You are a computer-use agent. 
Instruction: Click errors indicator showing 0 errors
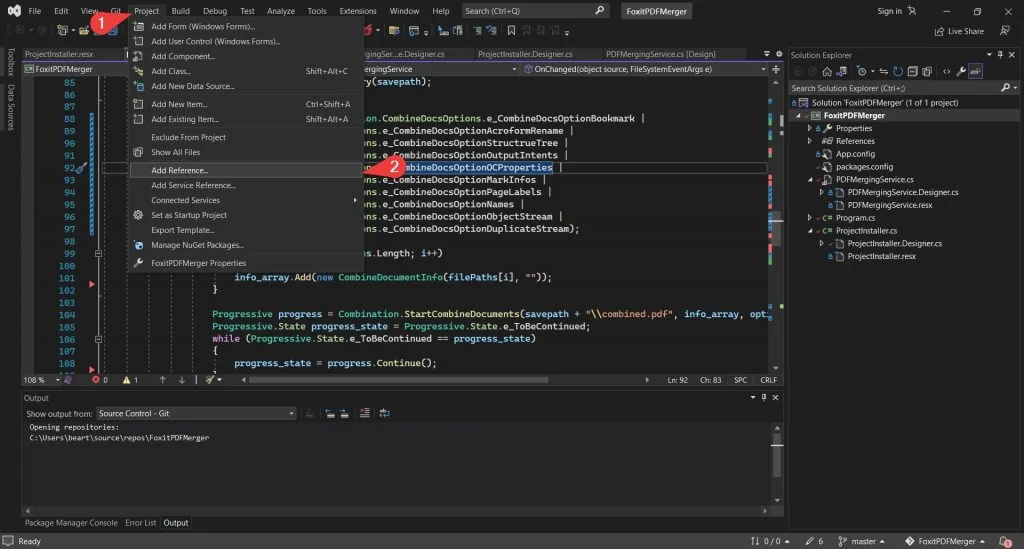(x=100, y=380)
